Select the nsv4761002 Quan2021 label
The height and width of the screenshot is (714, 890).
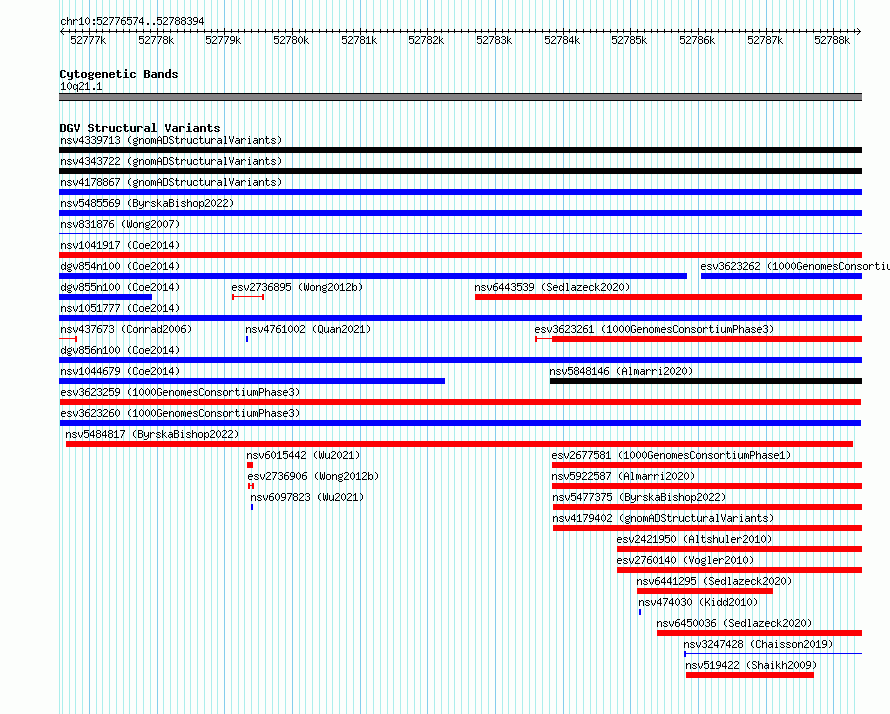[x=308, y=329]
